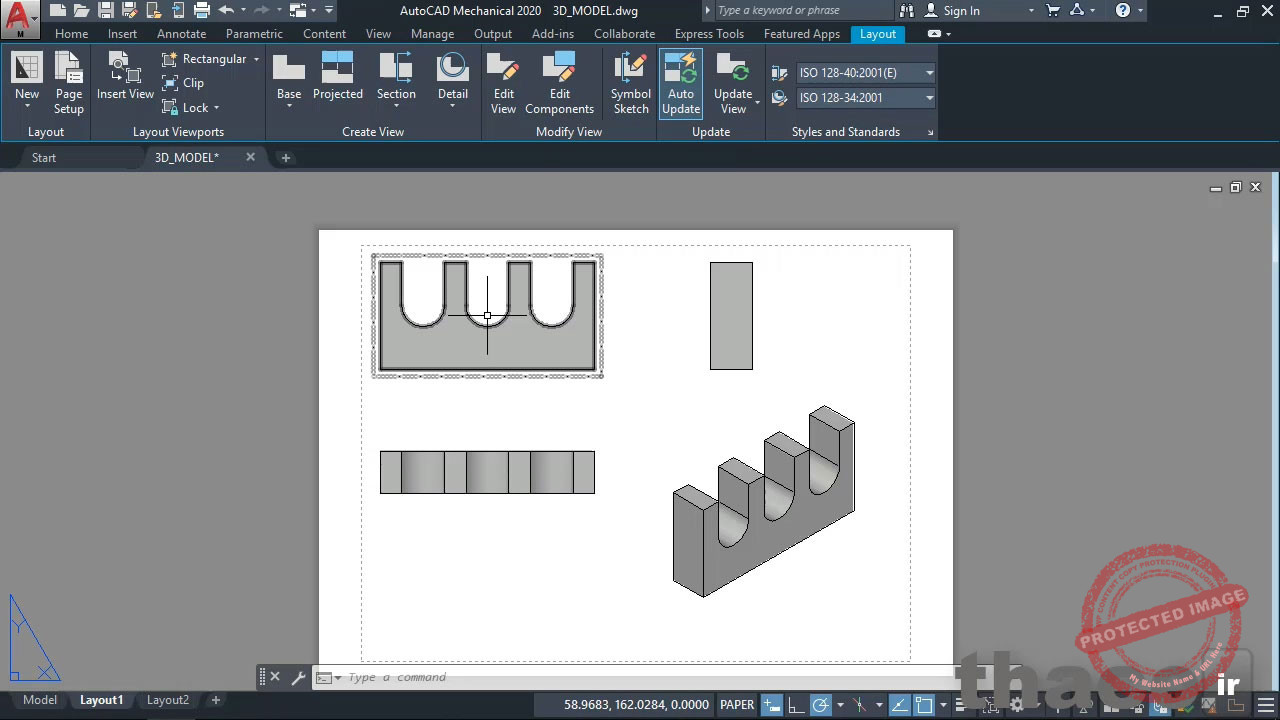Open the Home ribbon tab
Screen dimensions: 1280x720
pos(71,33)
